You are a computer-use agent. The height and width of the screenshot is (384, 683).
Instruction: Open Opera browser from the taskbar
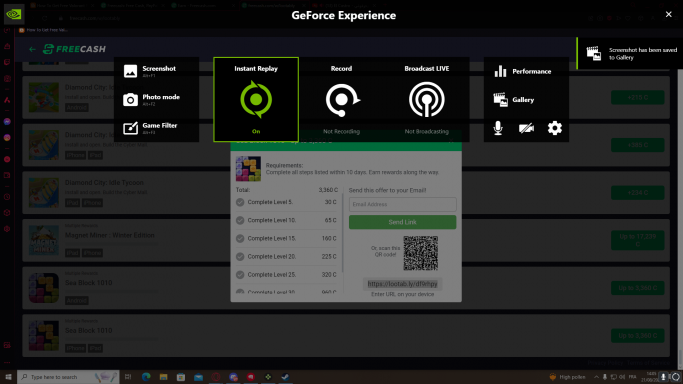216,377
